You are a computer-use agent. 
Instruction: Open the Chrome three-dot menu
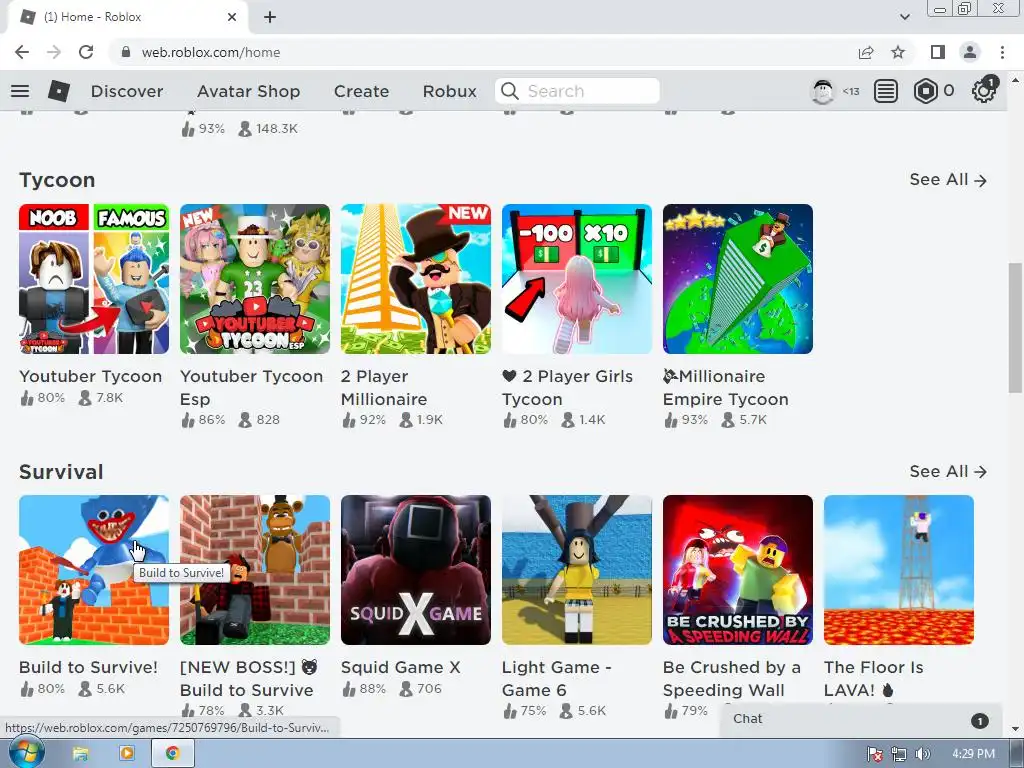[x=1002, y=52]
